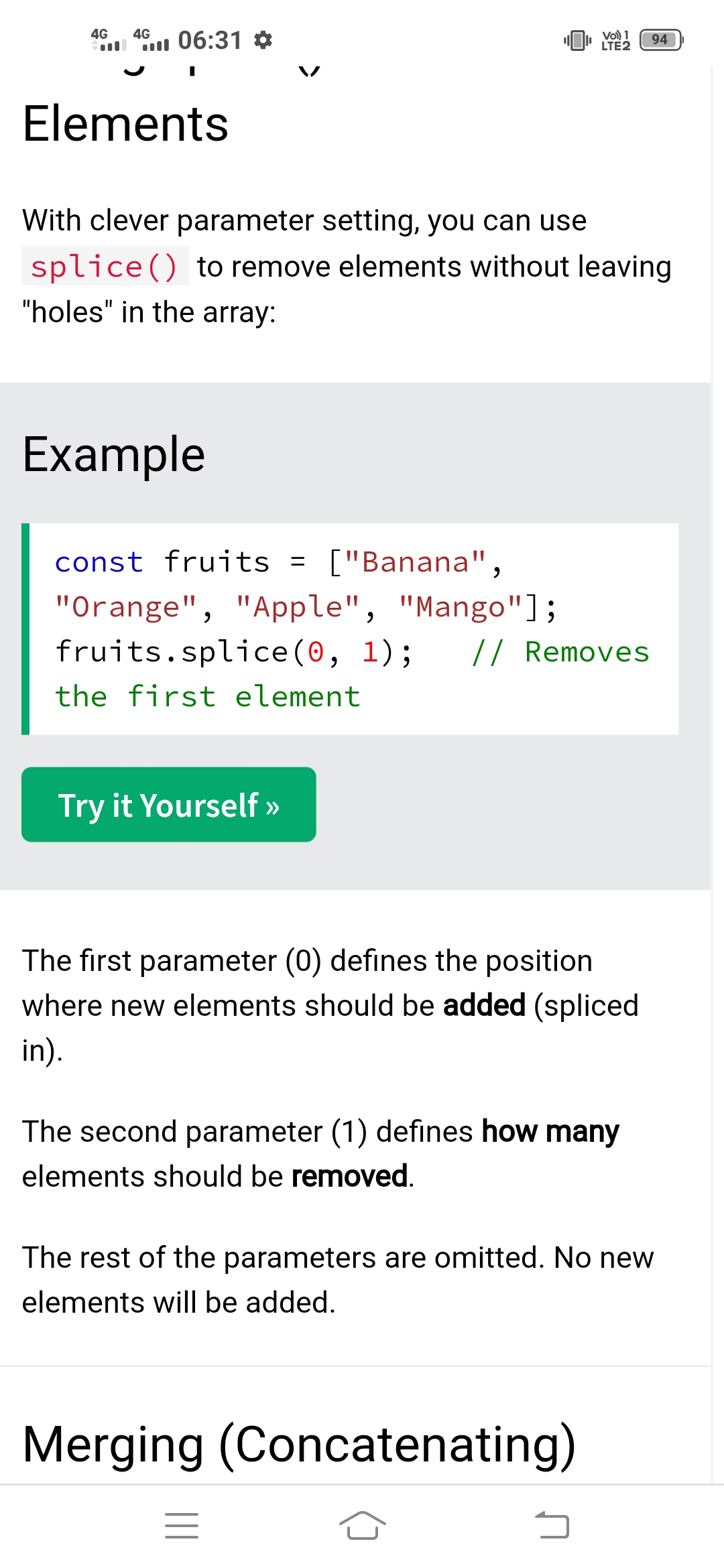Tap the VoLTE2 network indicator
The width and height of the screenshot is (724, 1568).
[615, 40]
